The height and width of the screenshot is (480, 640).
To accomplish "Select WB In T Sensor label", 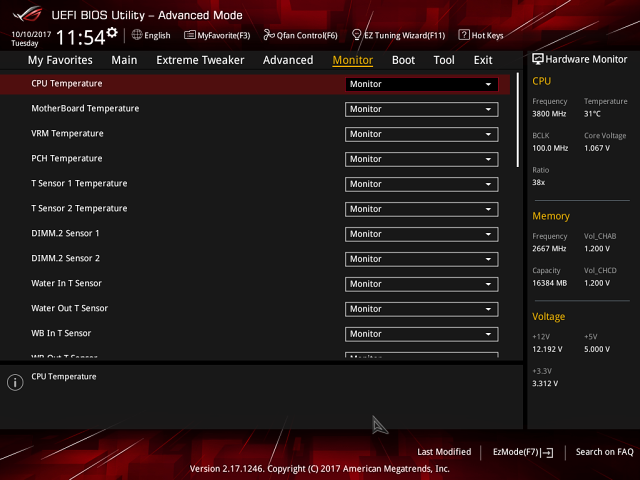I will pyautogui.click(x=61, y=333).
